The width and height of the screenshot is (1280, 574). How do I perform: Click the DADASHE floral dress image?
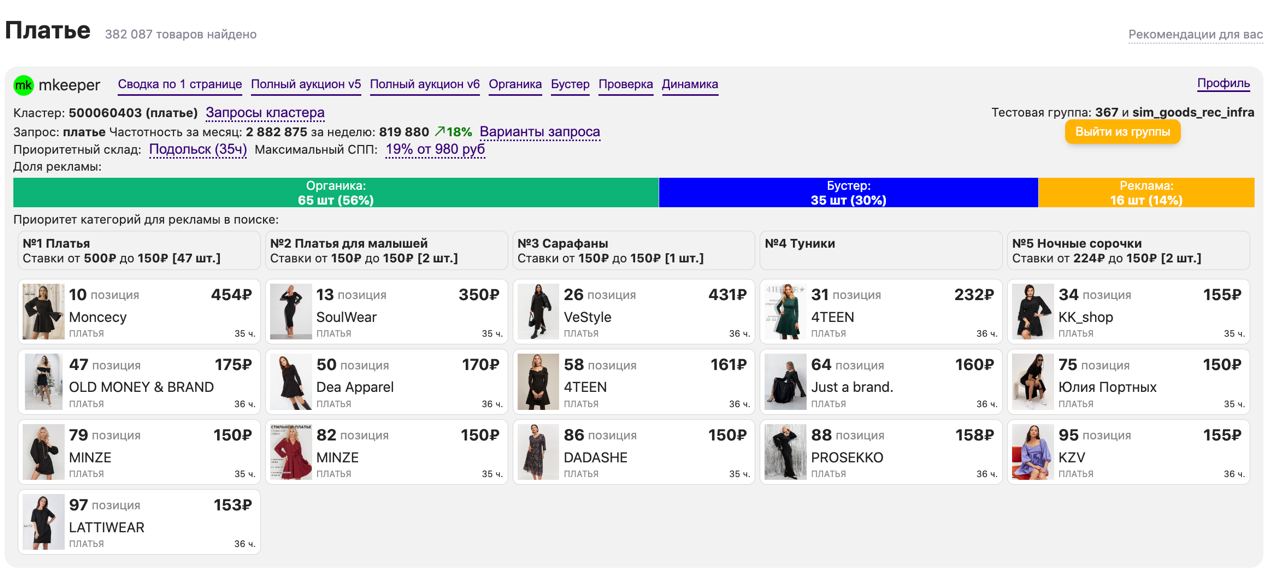[538, 451]
